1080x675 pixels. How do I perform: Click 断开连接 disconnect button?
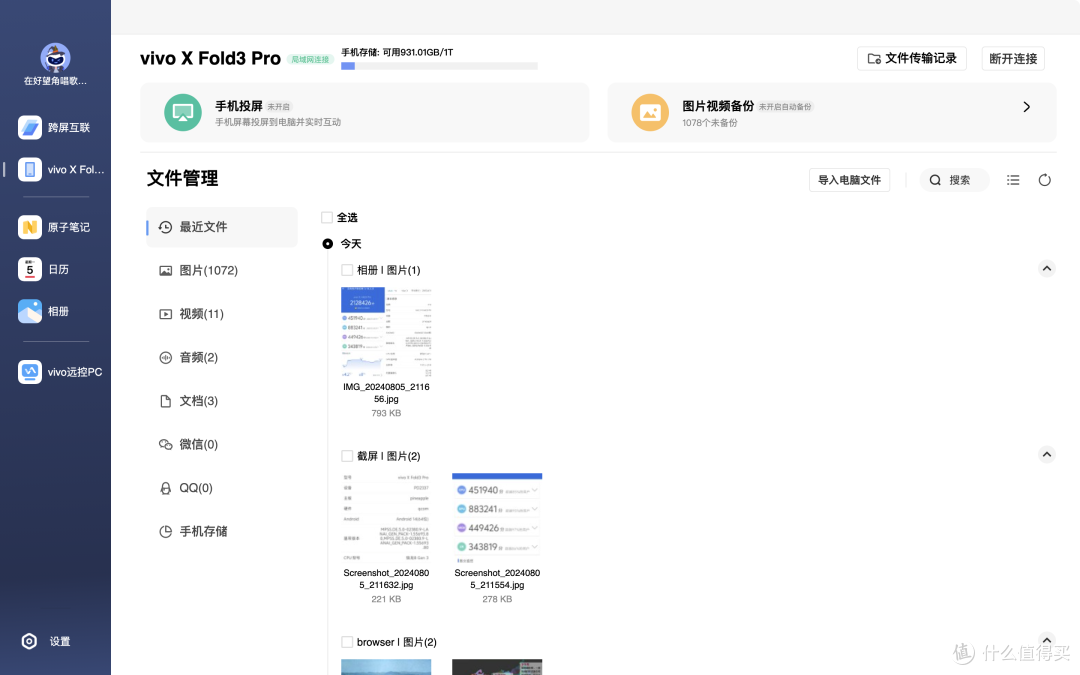pos(1013,59)
